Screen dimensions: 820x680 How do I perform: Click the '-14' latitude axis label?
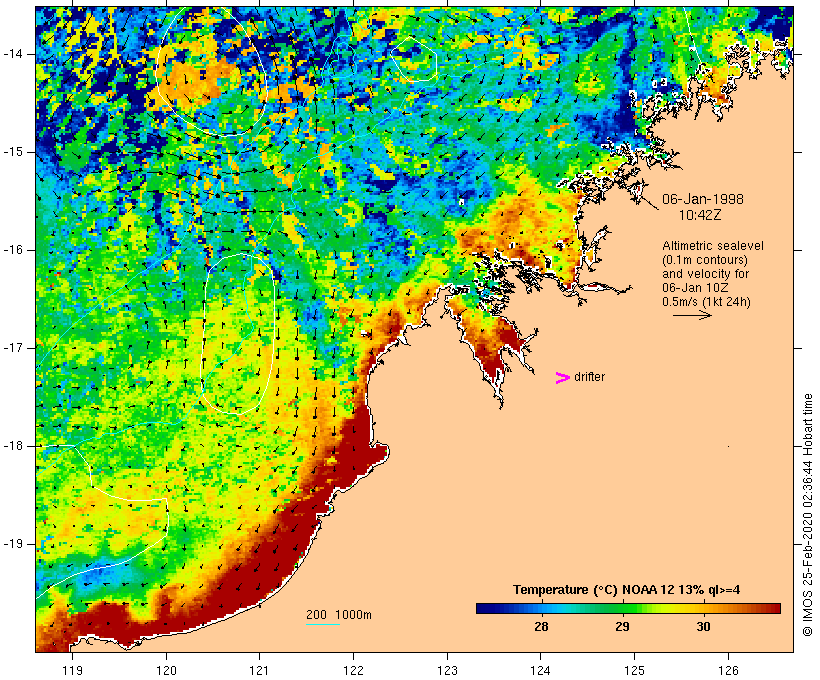coord(13,54)
